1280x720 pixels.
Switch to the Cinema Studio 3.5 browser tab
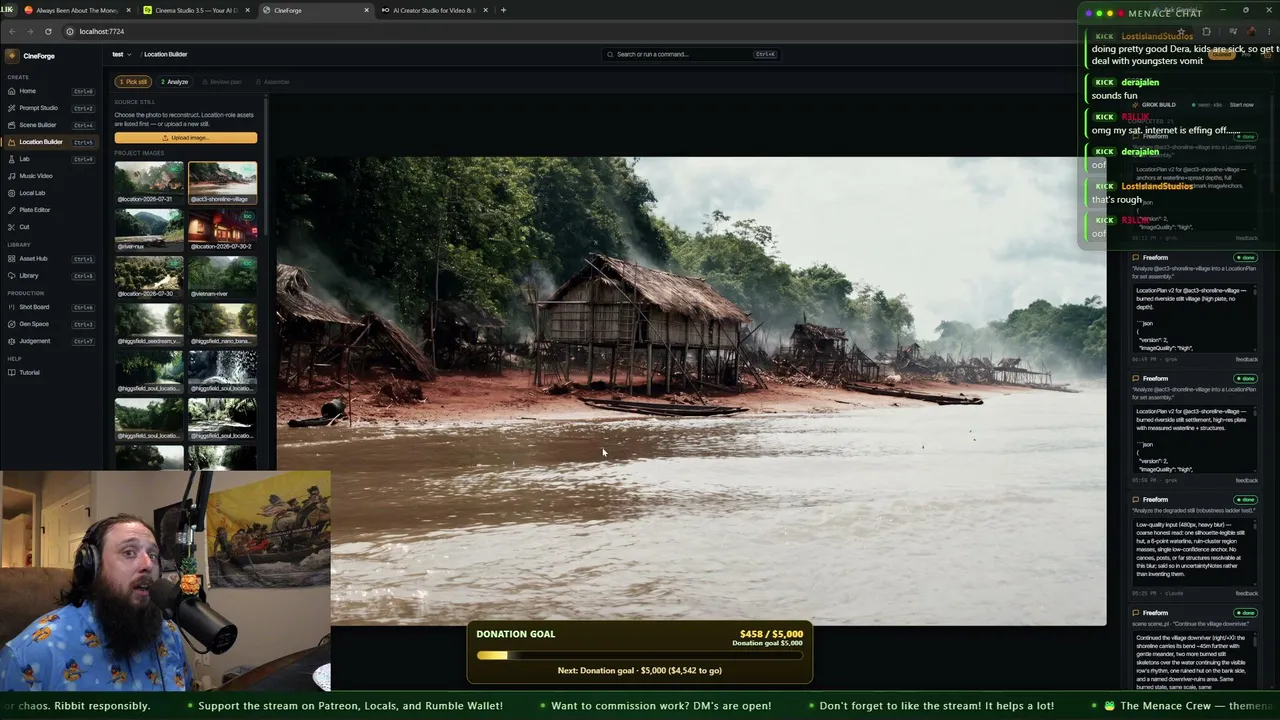pyautogui.click(x=196, y=10)
